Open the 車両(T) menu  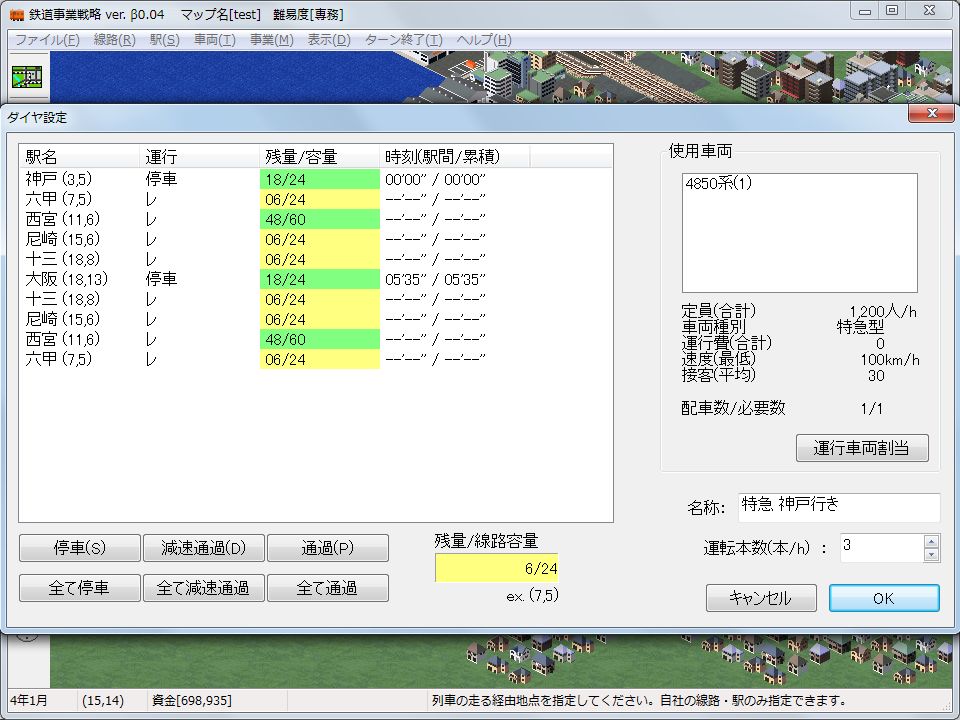[x=214, y=40]
